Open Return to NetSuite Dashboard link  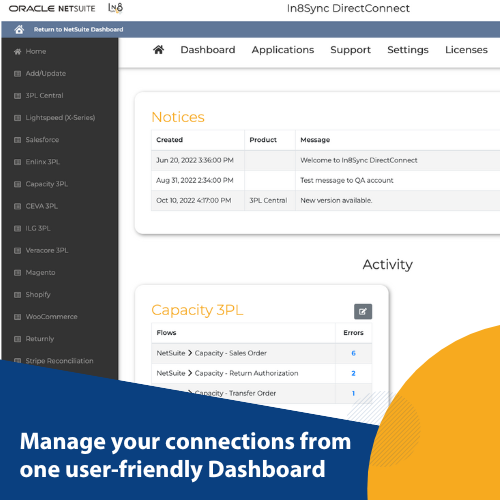point(78,30)
